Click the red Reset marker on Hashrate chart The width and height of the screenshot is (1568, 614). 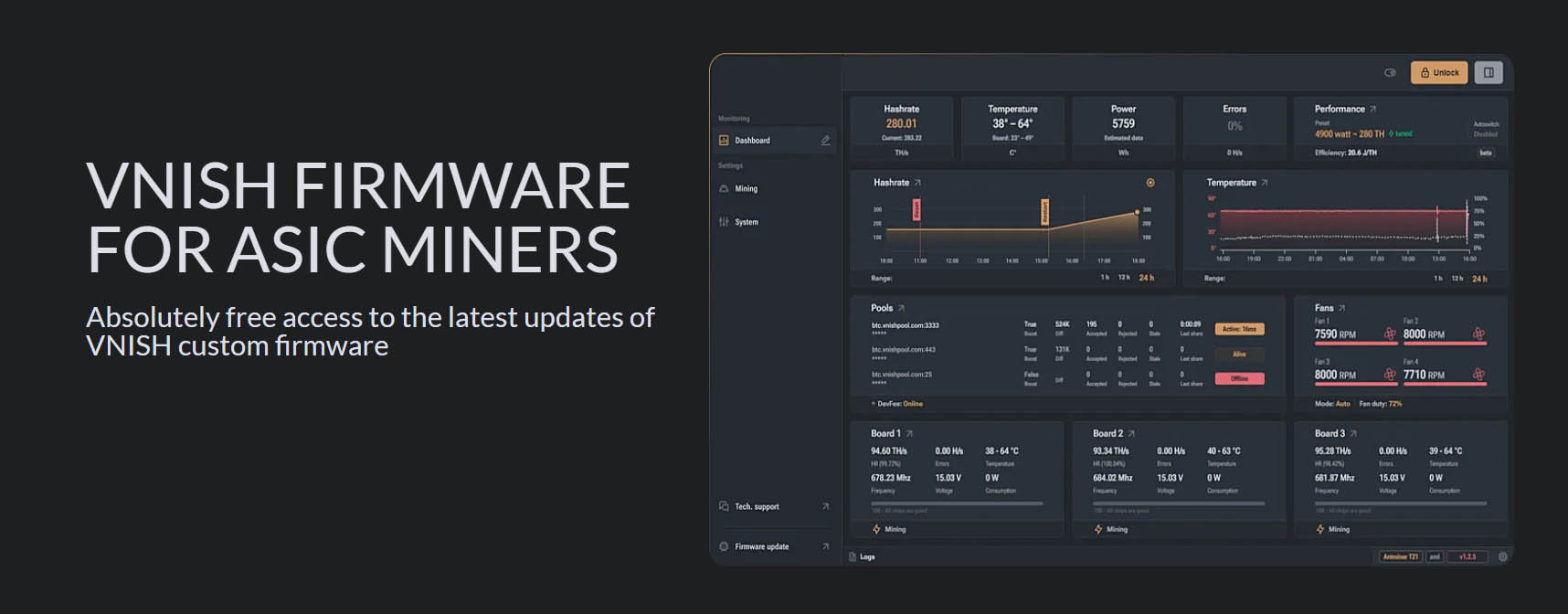(916, 210)
